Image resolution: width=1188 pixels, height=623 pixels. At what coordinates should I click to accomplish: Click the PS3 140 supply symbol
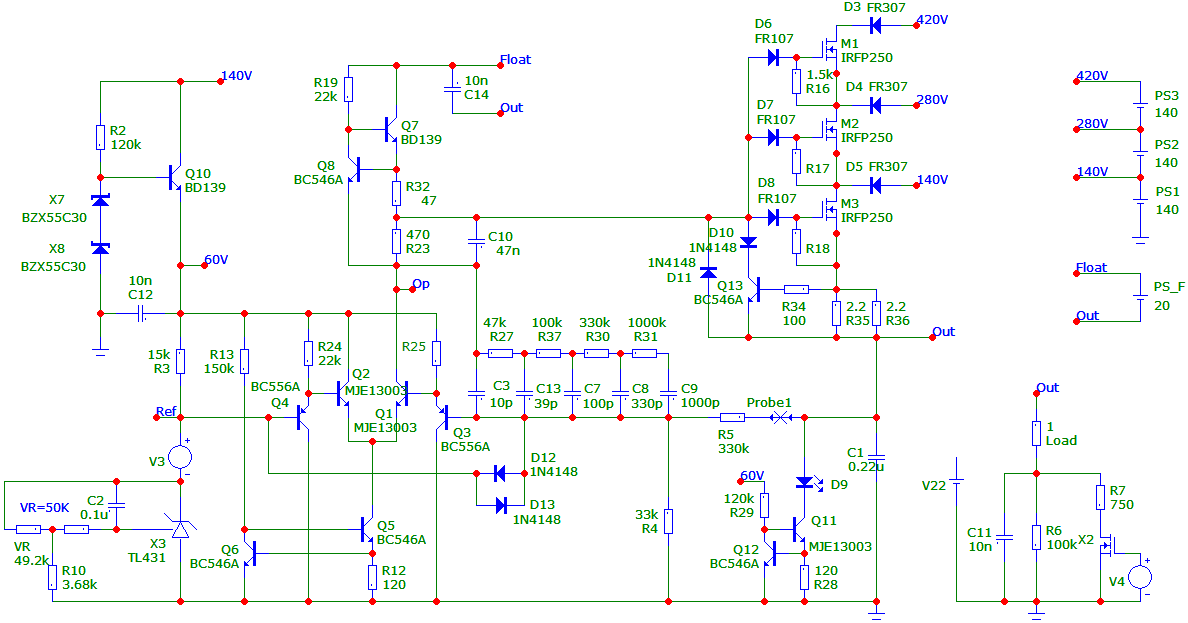[1140, 105]
